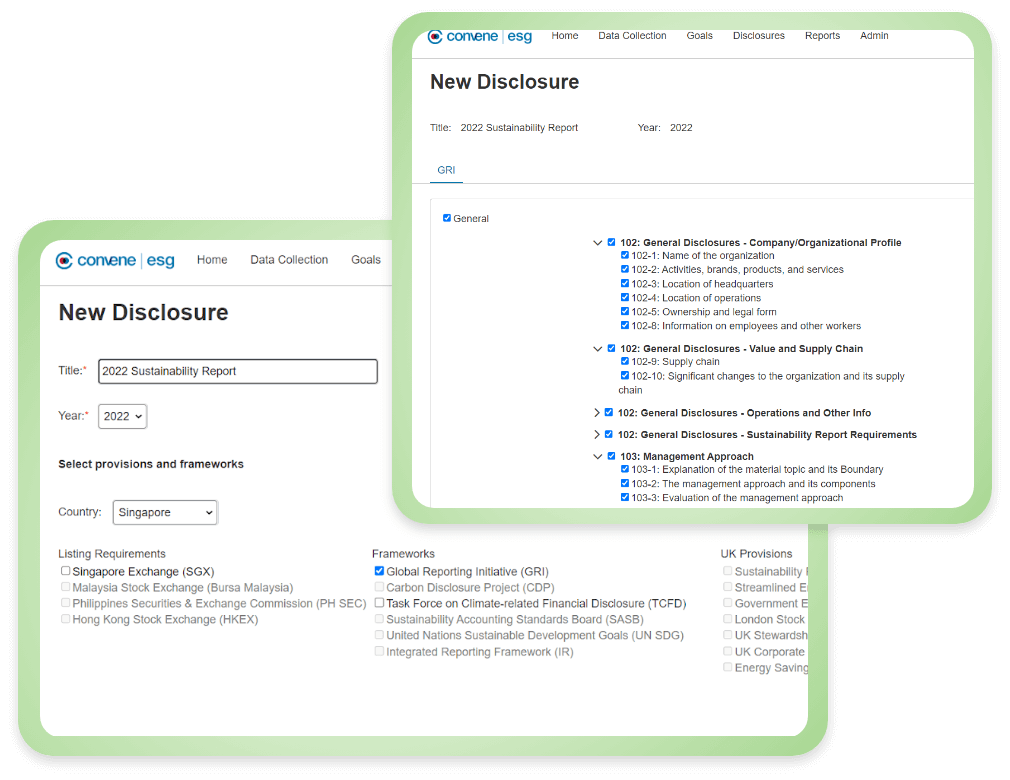Open the Admin menu item
The image size is (1010, 780).
[874, 36]
